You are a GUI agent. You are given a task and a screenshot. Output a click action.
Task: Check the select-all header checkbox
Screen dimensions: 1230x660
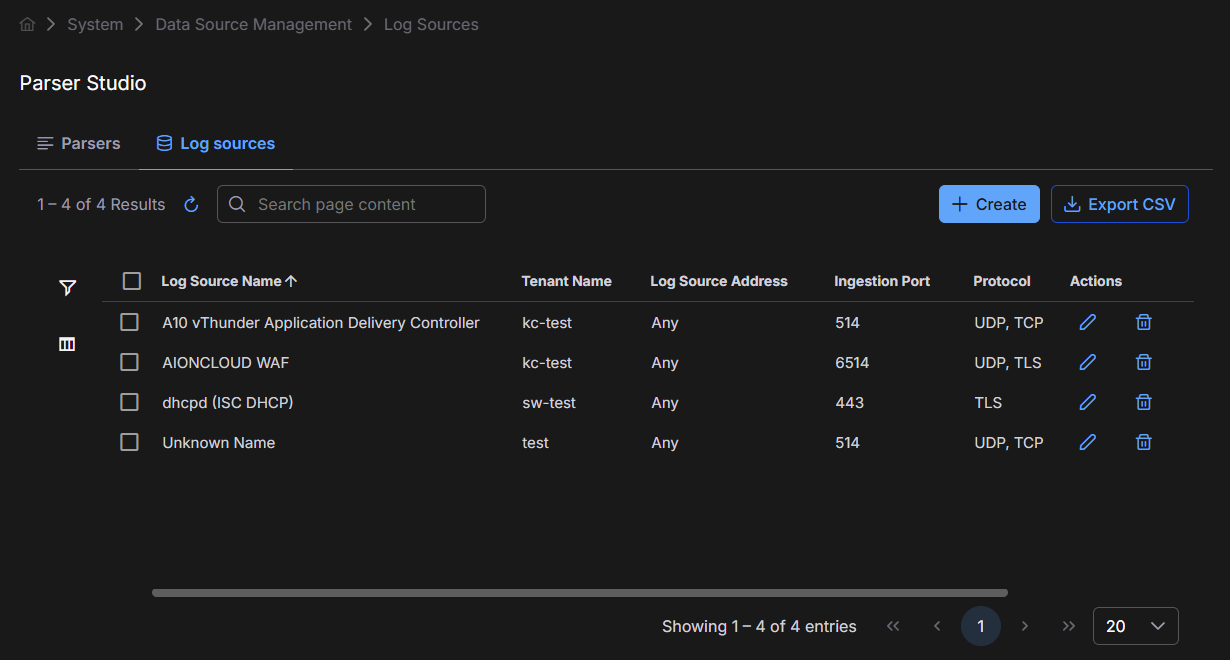click(x=132, y=281)
